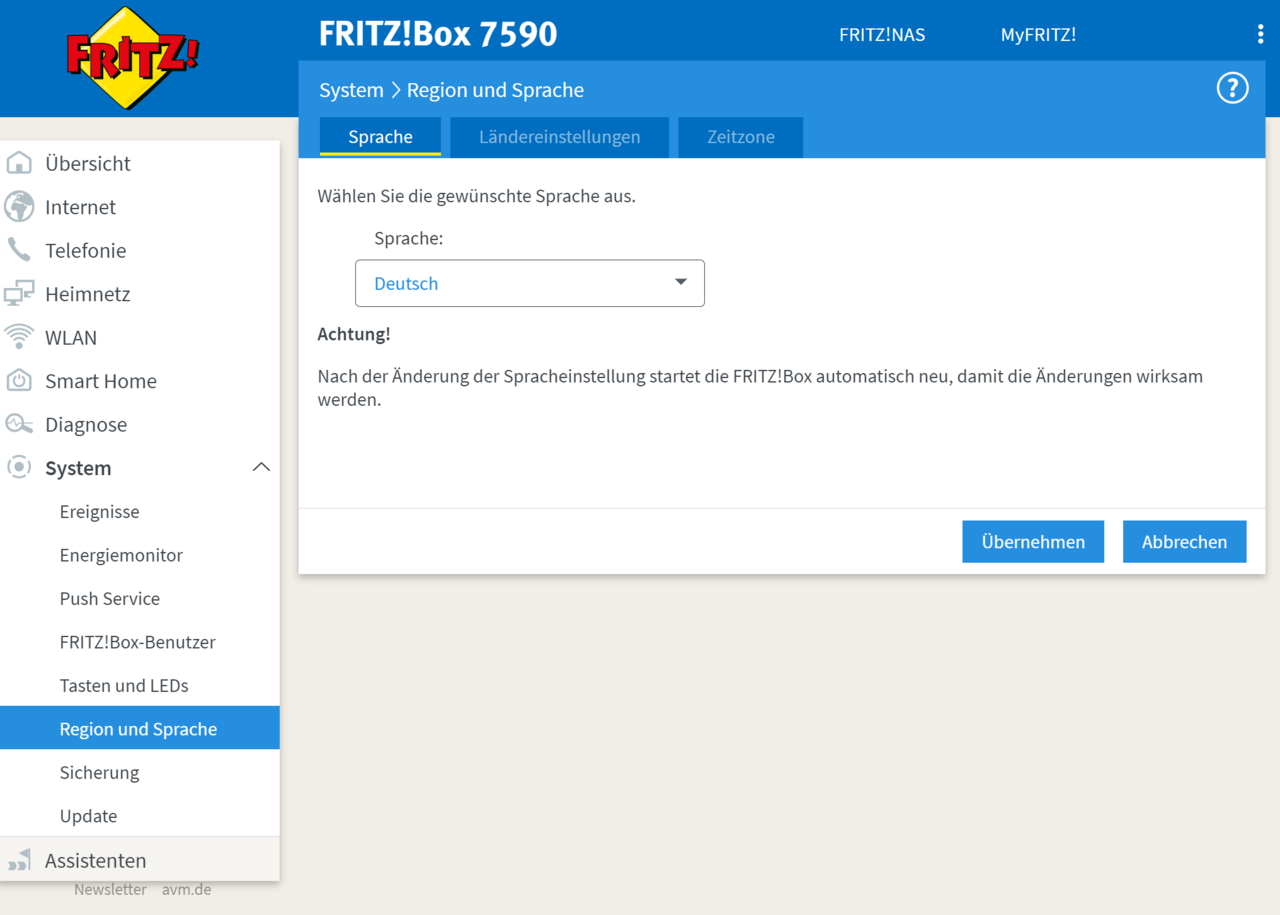Click the Internet globe icon

click(19, 207)
